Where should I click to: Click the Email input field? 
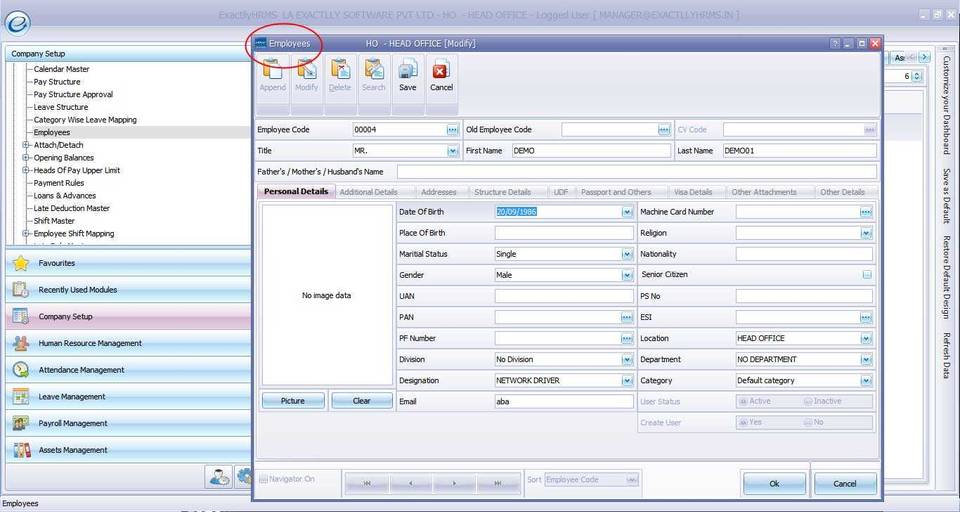564,402
